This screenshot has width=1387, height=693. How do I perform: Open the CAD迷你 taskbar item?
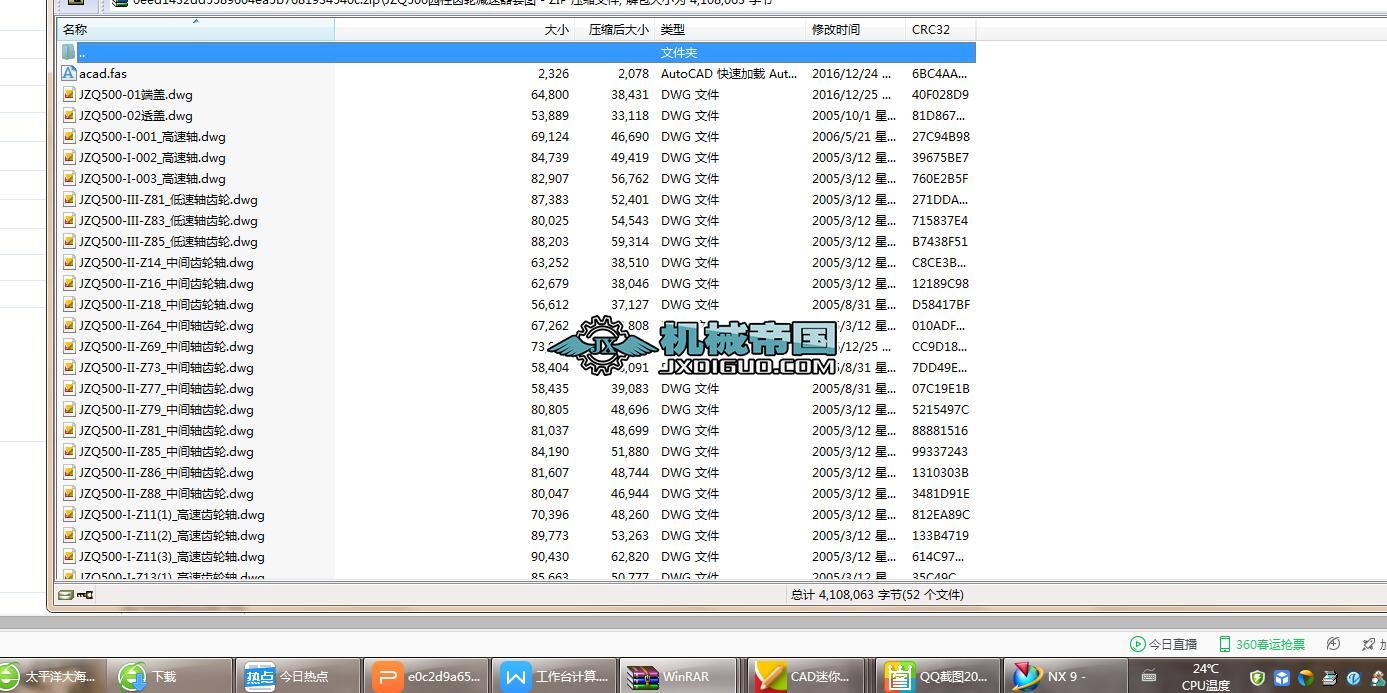coord(808,676)
